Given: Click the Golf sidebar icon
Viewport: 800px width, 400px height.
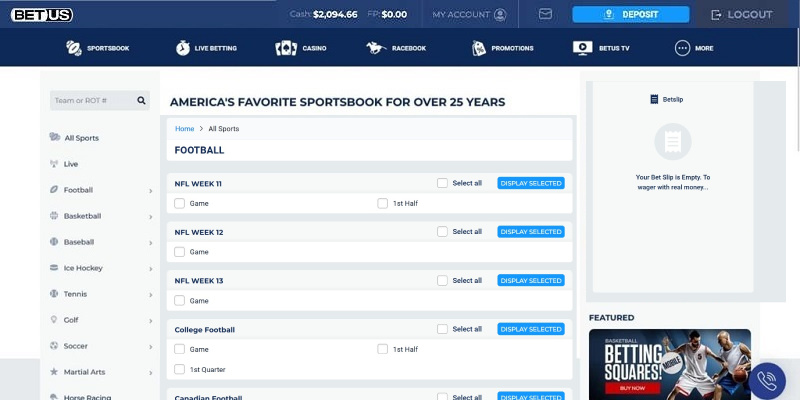Looking at the screenshot, I should click(x=54, y=319).
